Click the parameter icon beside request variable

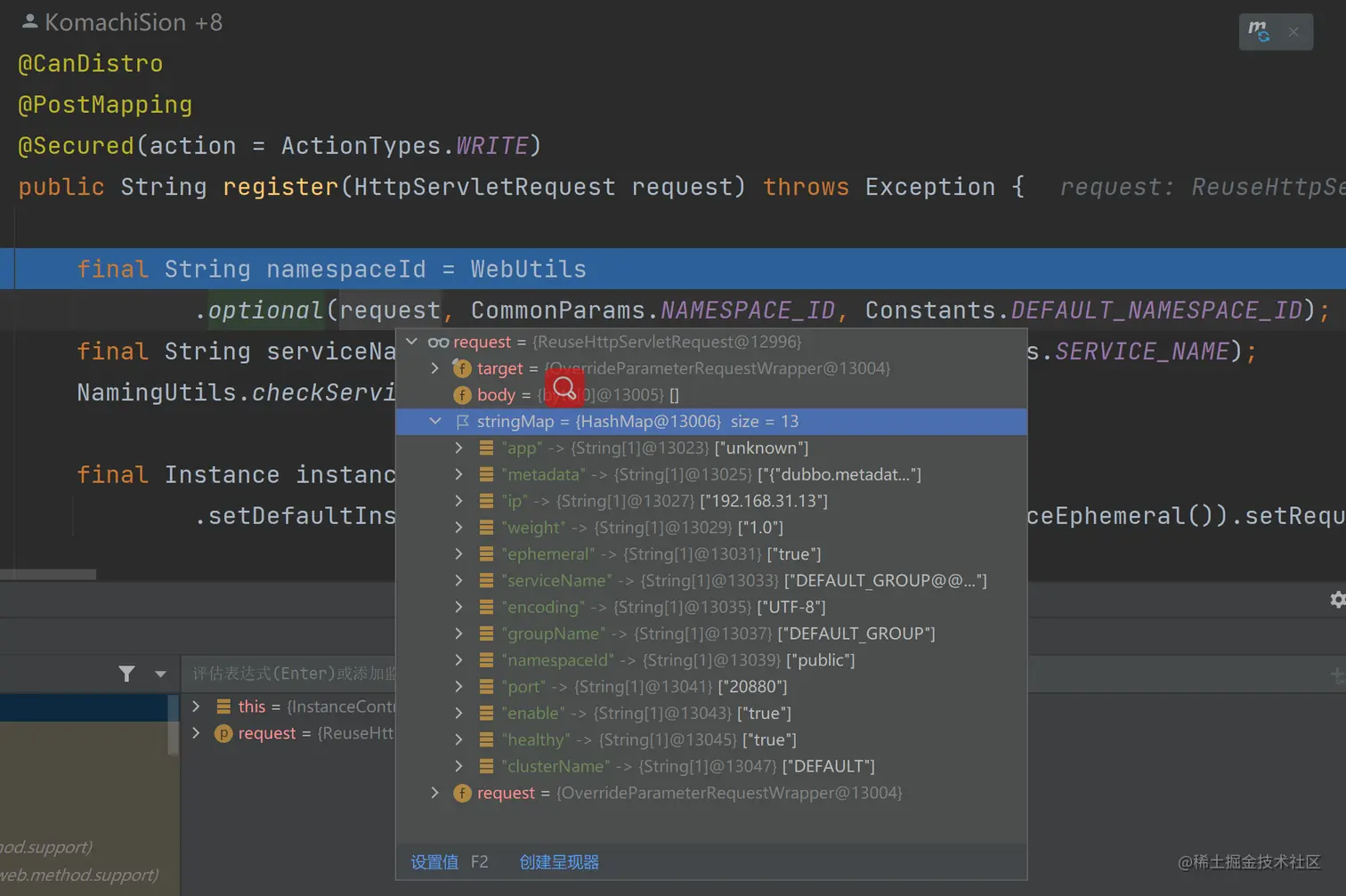click(x=223, y=733)
